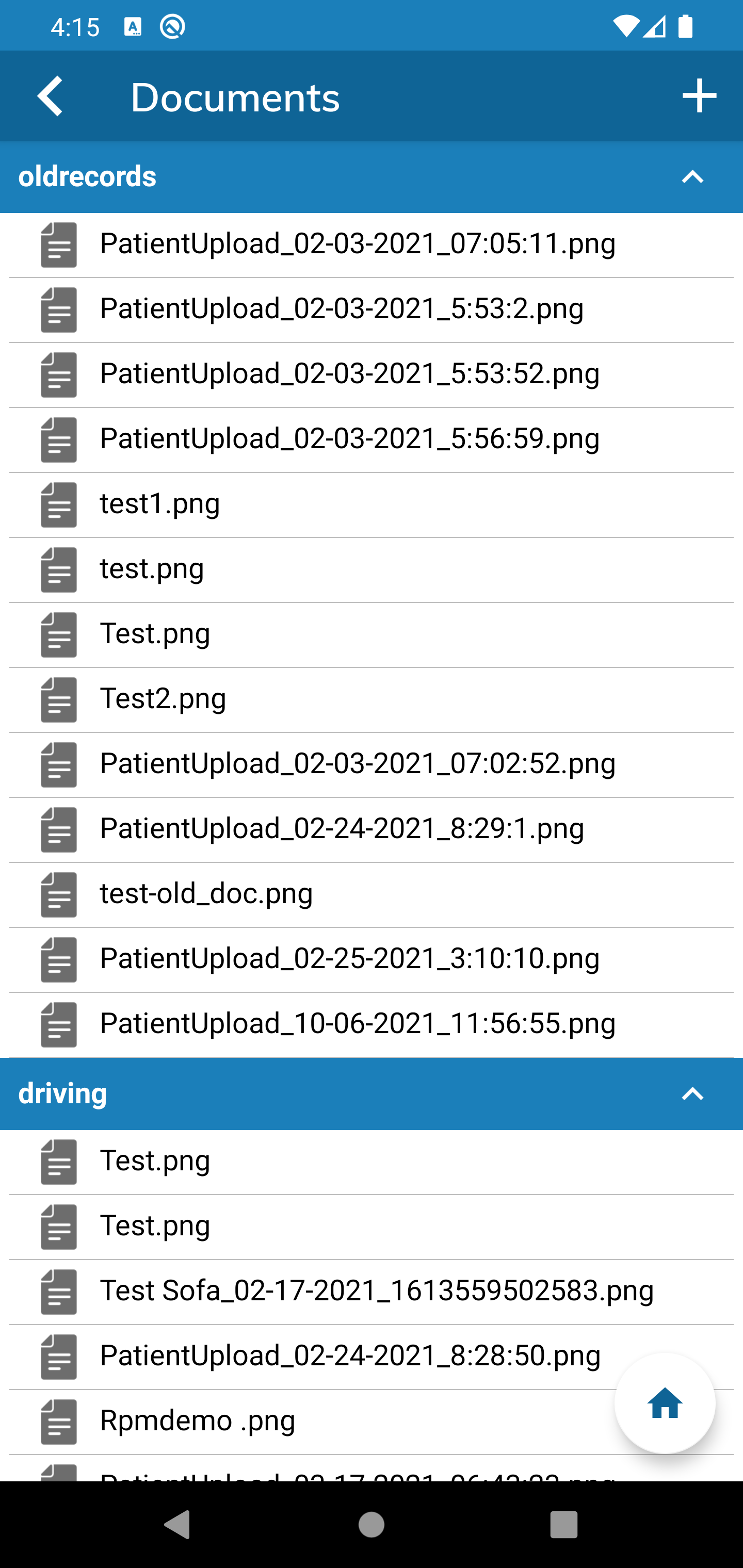Image resolution: width=743 pixels, height=1568 pixels.
Task: Open PatientUpload_02-03-2021_07:05:11.png
Action: pyautogui.click(x=372, y=246)
